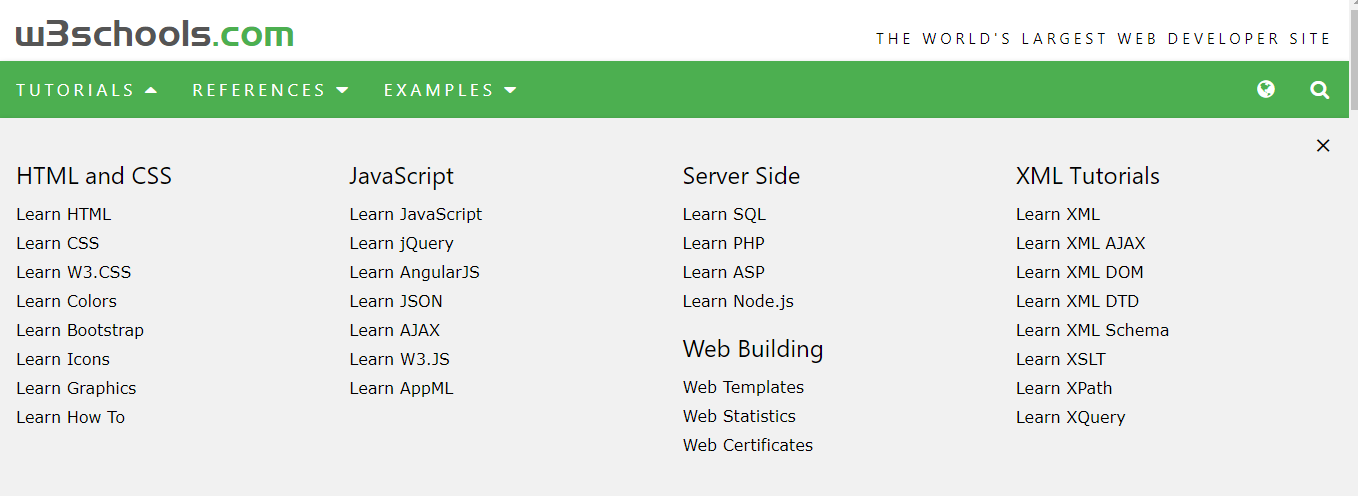The width and height of the screenshot is (1358, 496).
Task: Select Learn Node.js link
Action: point(738,301)
